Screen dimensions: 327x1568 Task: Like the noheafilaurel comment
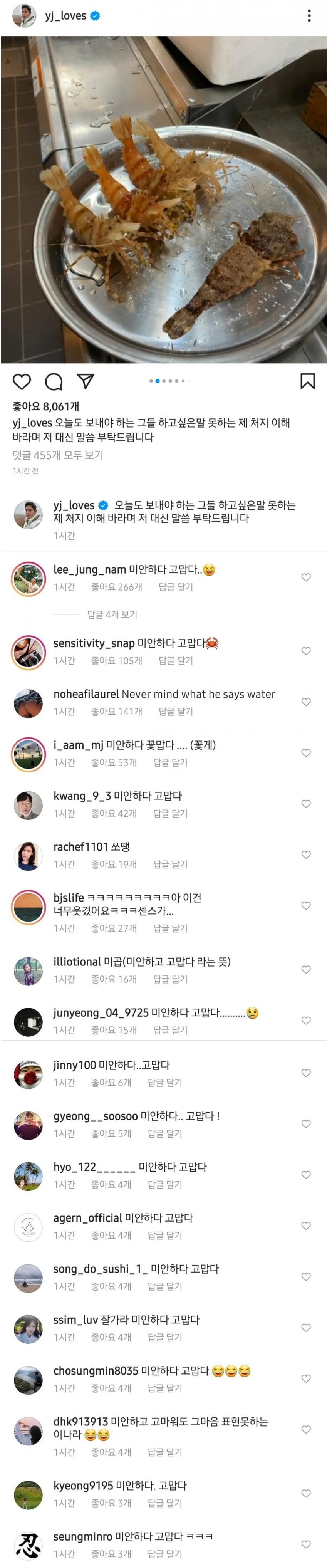pyautogui.click(x=306, y=702)
